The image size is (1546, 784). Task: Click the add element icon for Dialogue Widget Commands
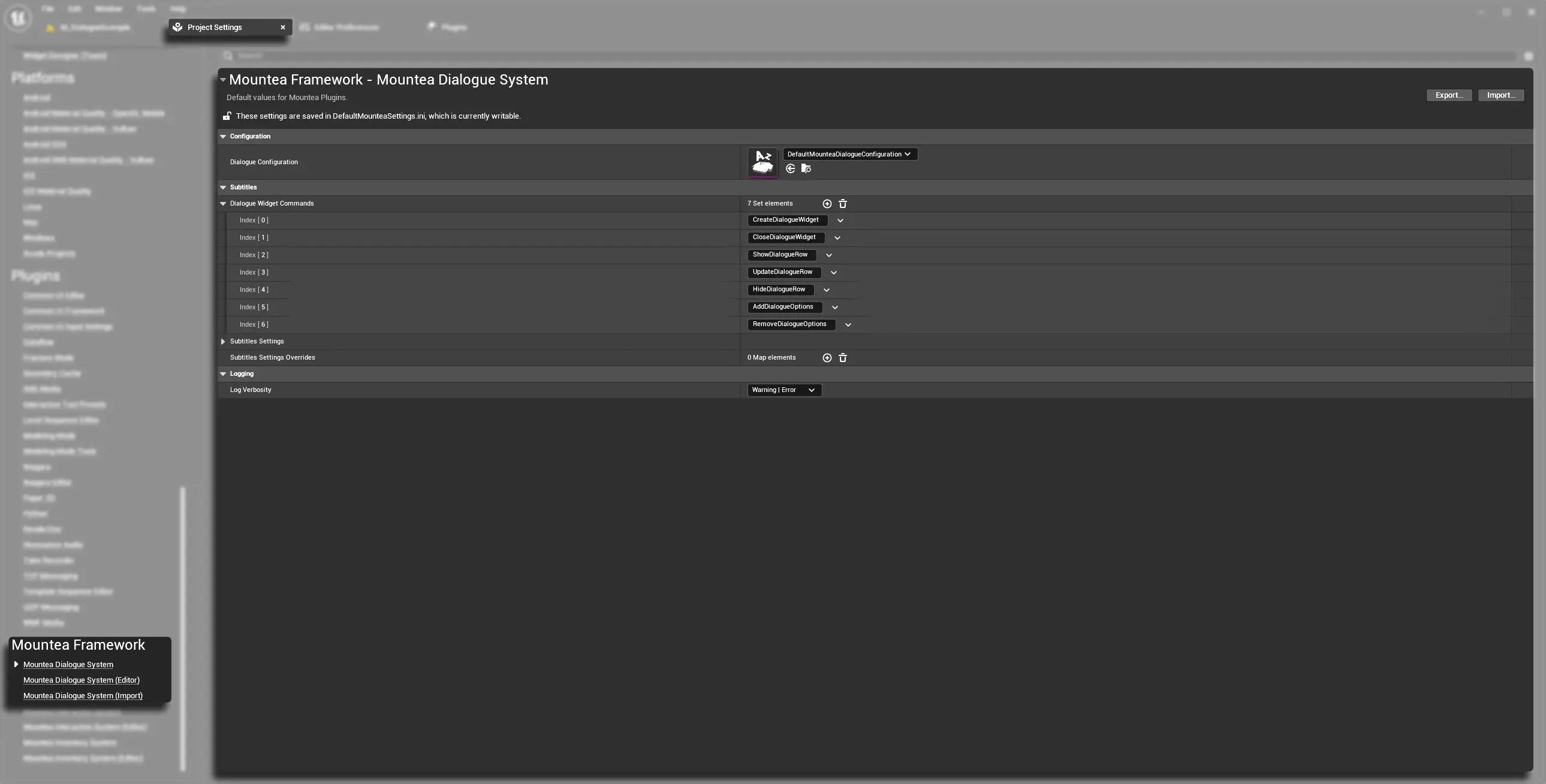827,204
